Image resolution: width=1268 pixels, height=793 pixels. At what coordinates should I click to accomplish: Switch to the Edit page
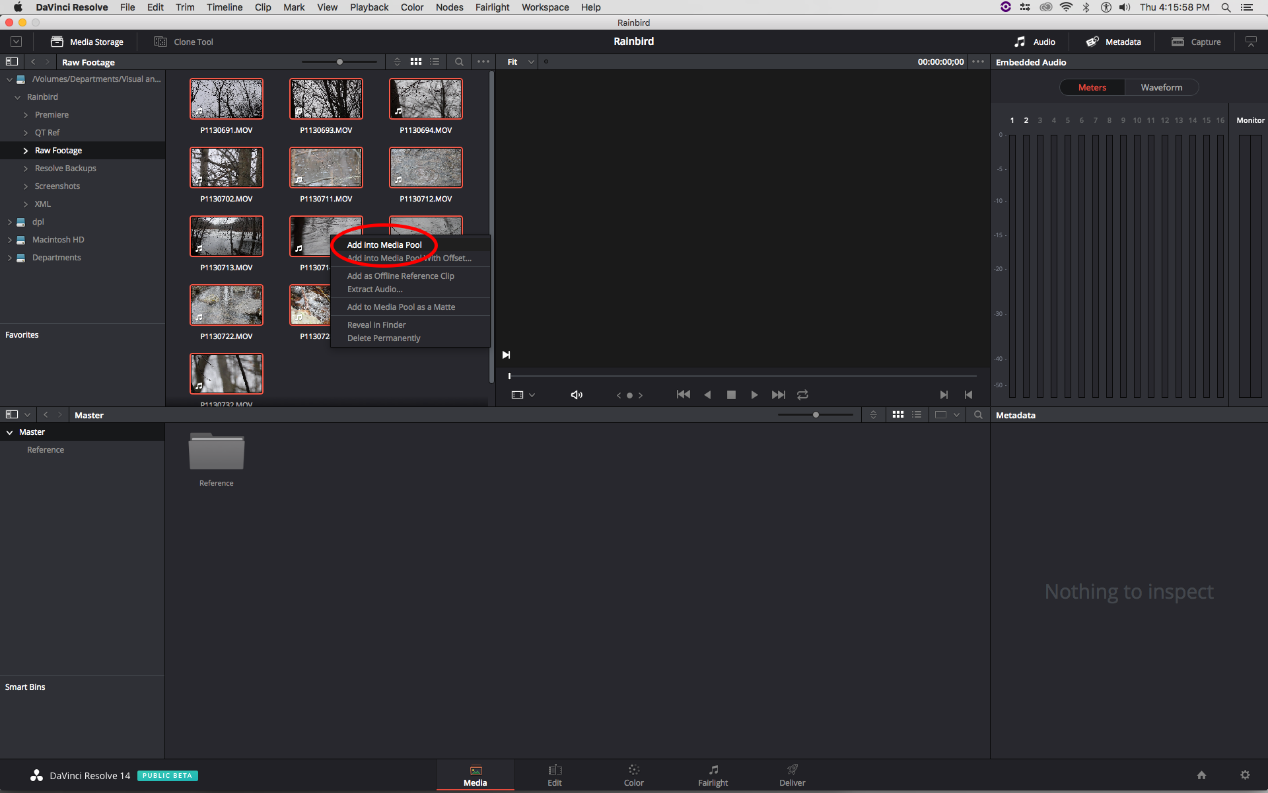(x=554, y=775)
